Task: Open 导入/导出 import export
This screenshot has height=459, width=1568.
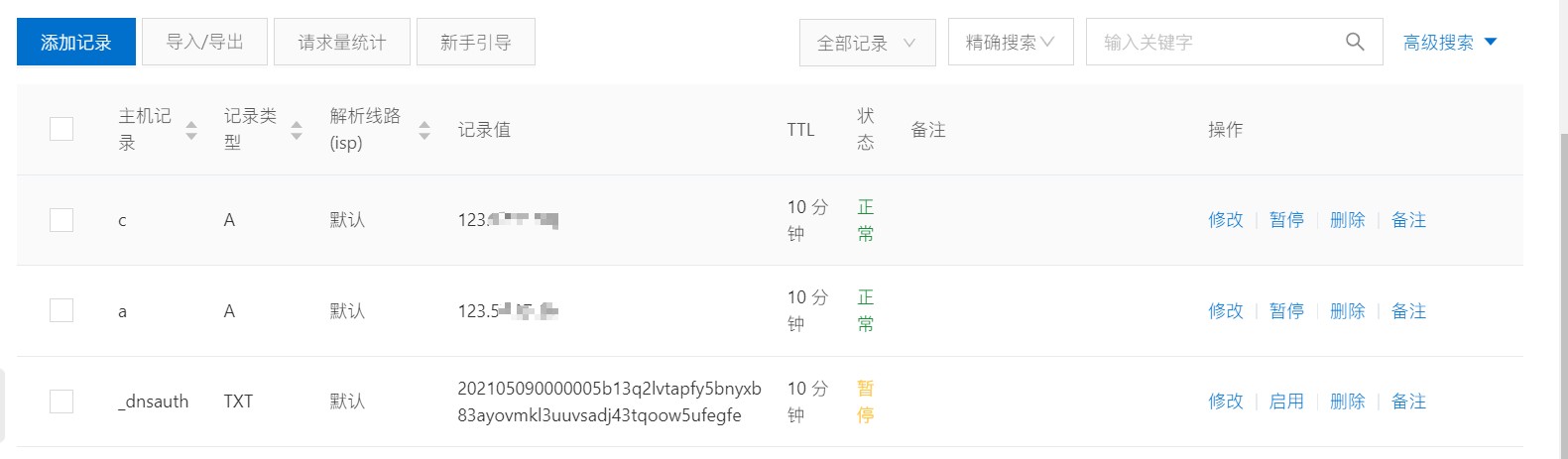Action: pos(204,43)
